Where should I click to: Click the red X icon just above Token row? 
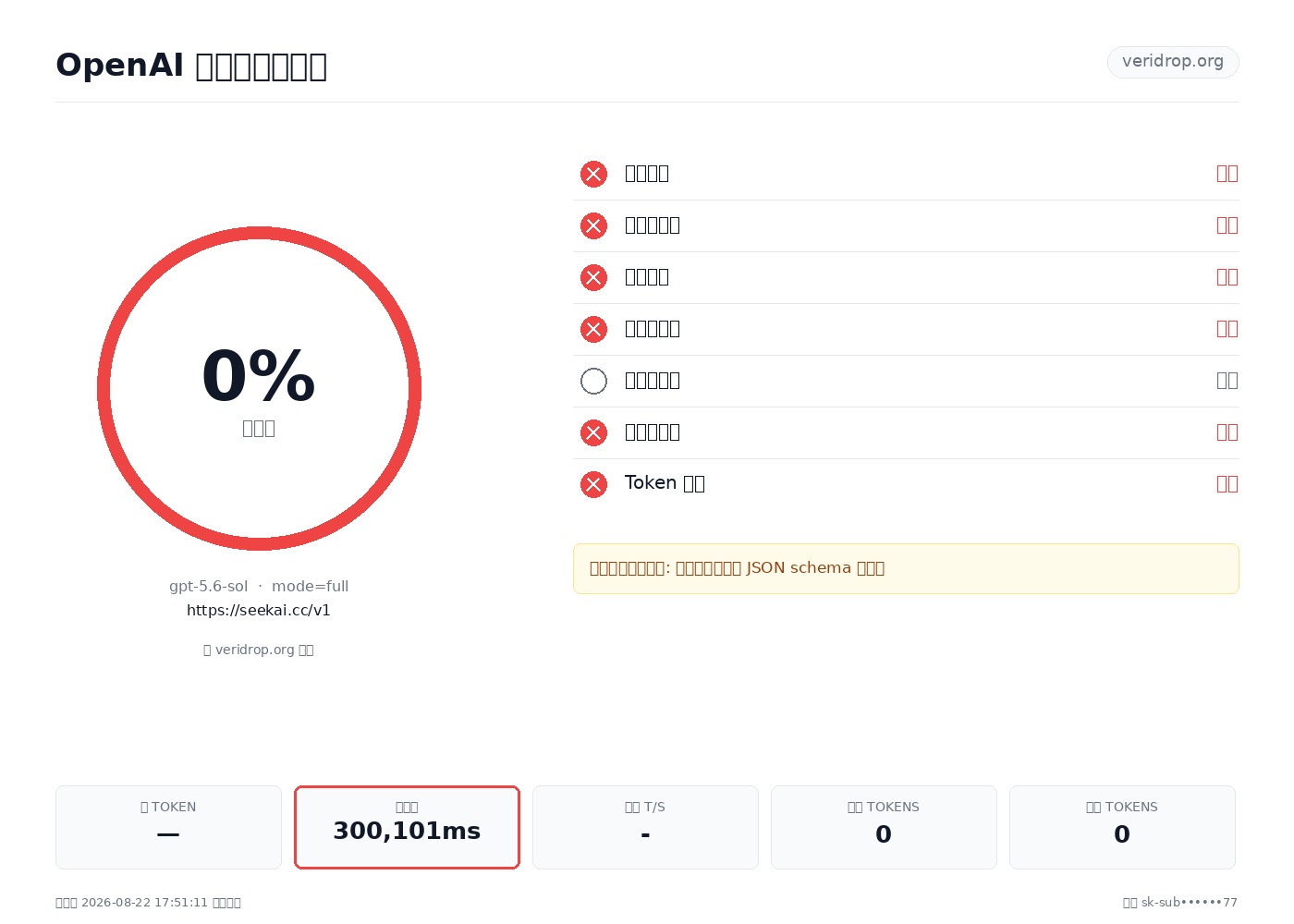pyautogui.click(x=593, y=432)
